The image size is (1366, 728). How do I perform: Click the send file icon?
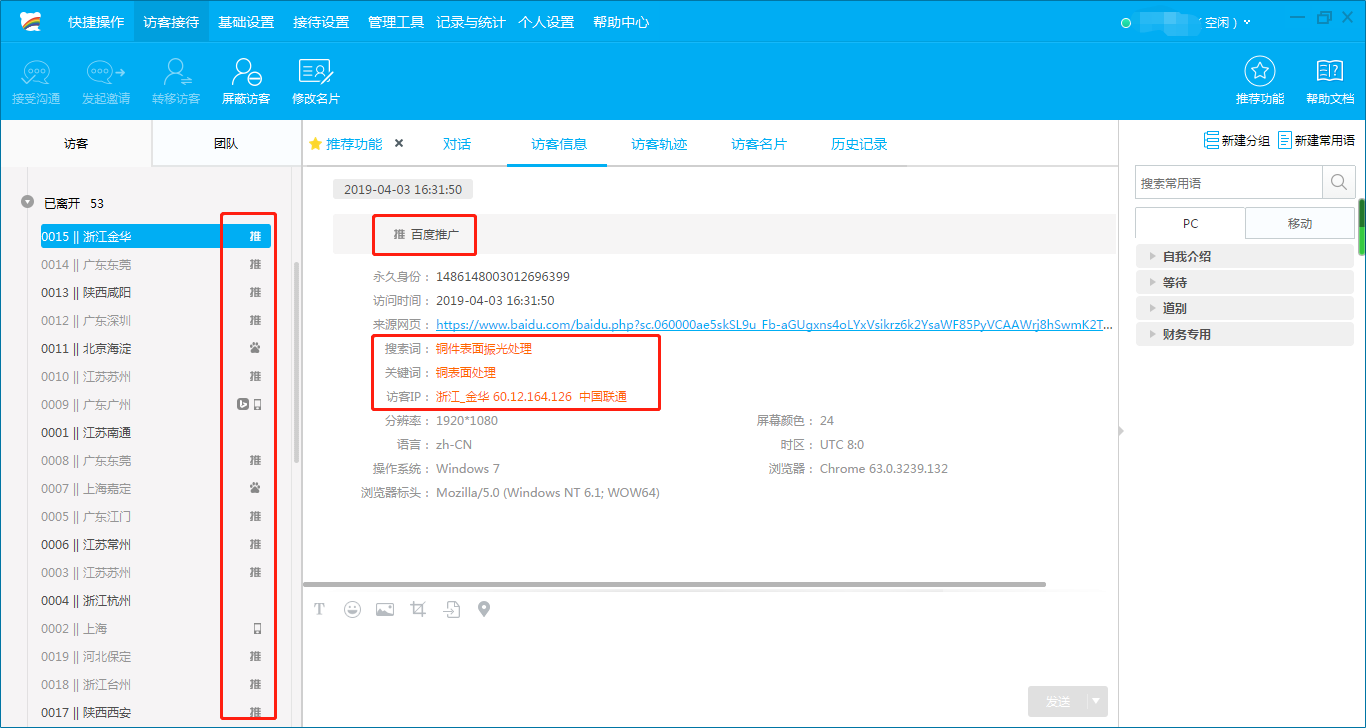tap(452, 609)
